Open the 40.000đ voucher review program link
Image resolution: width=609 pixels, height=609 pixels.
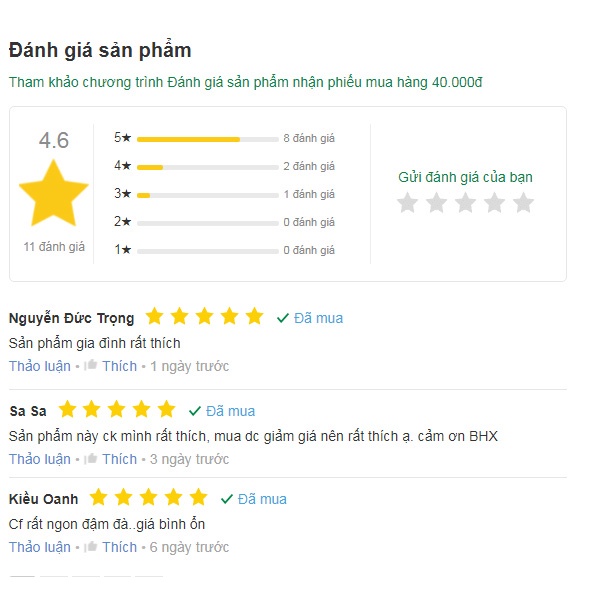tap(245, 82)
